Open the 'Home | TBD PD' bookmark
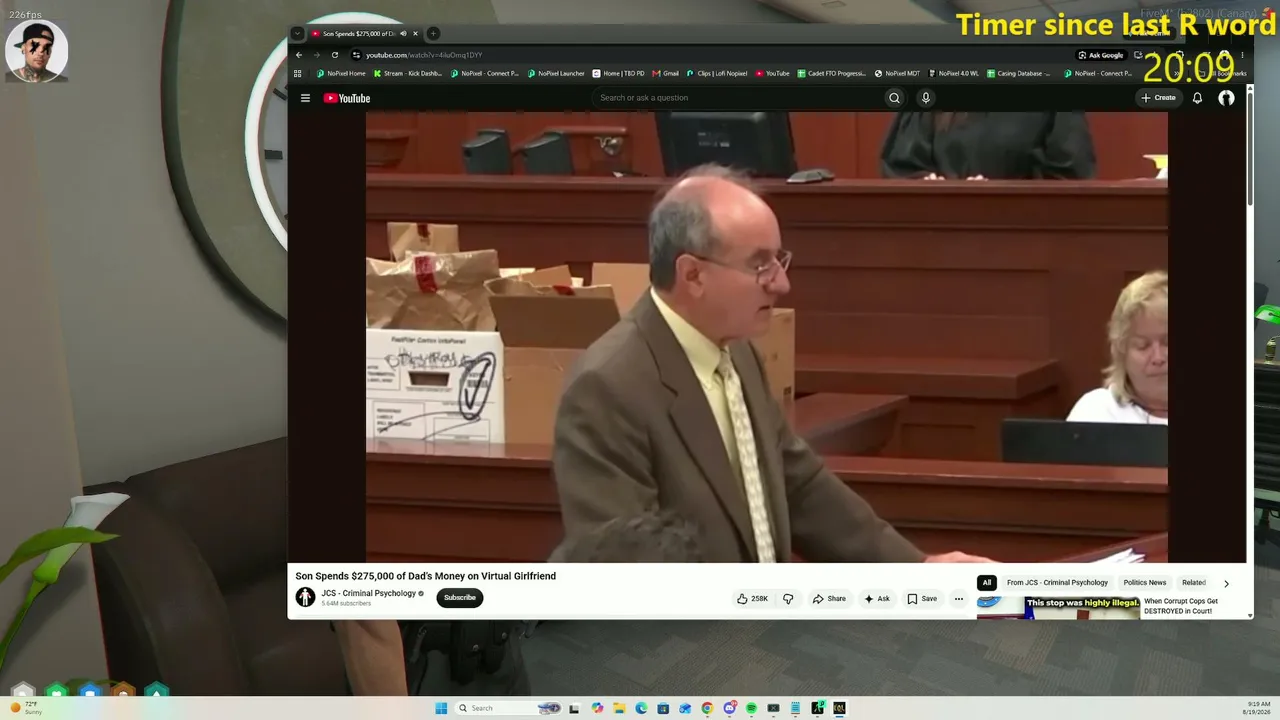The width and height of the screenshot is (1280, 720). tap(619, 73)
